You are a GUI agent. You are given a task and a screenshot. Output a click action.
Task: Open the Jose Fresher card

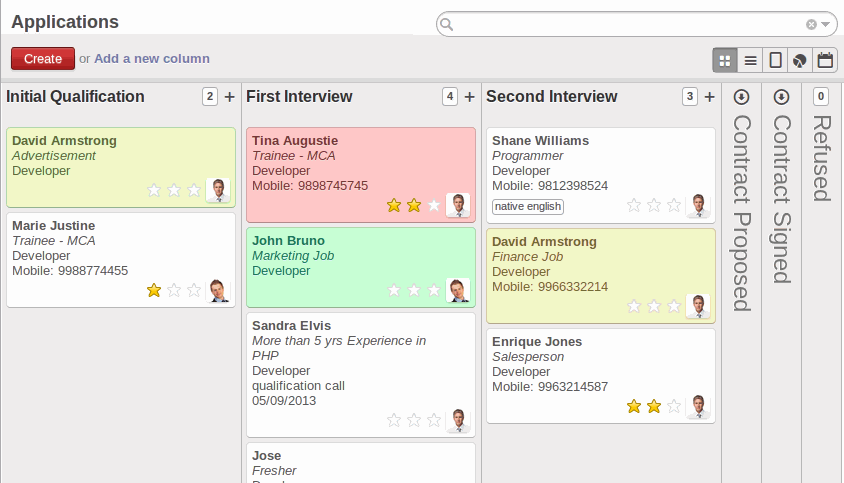pyautogui.click(x=361, y=463)
